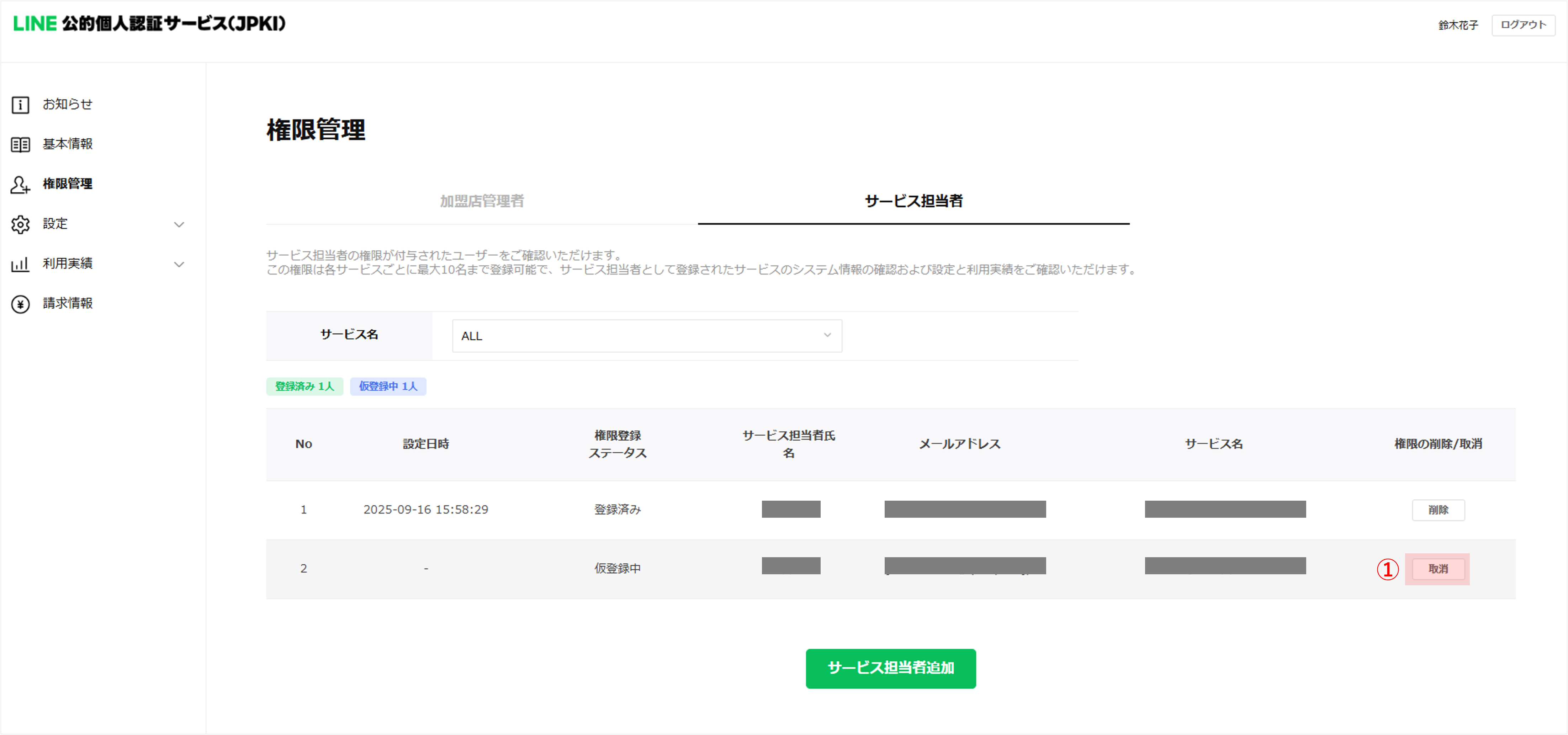1568x735 pixels.
Task: Click the 鈴木花子 user name
Action: 1458,25
